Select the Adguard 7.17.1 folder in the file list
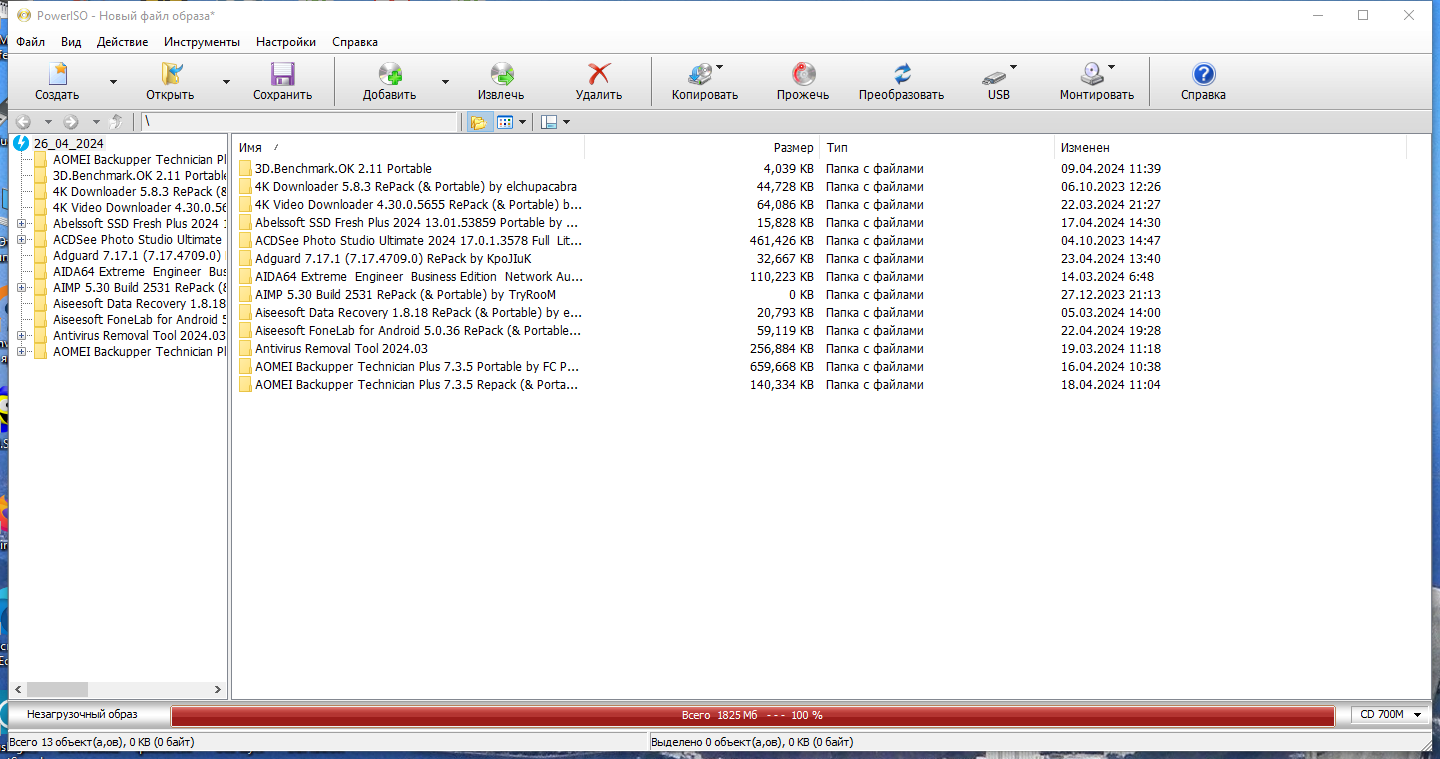The image size is (1440, 759). (x=393, y=258)
